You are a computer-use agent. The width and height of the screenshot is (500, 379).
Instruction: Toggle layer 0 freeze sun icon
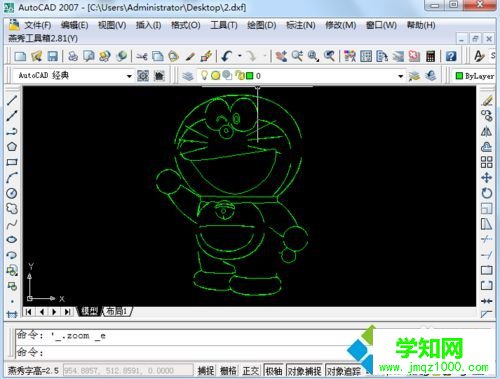pos(216,76)
